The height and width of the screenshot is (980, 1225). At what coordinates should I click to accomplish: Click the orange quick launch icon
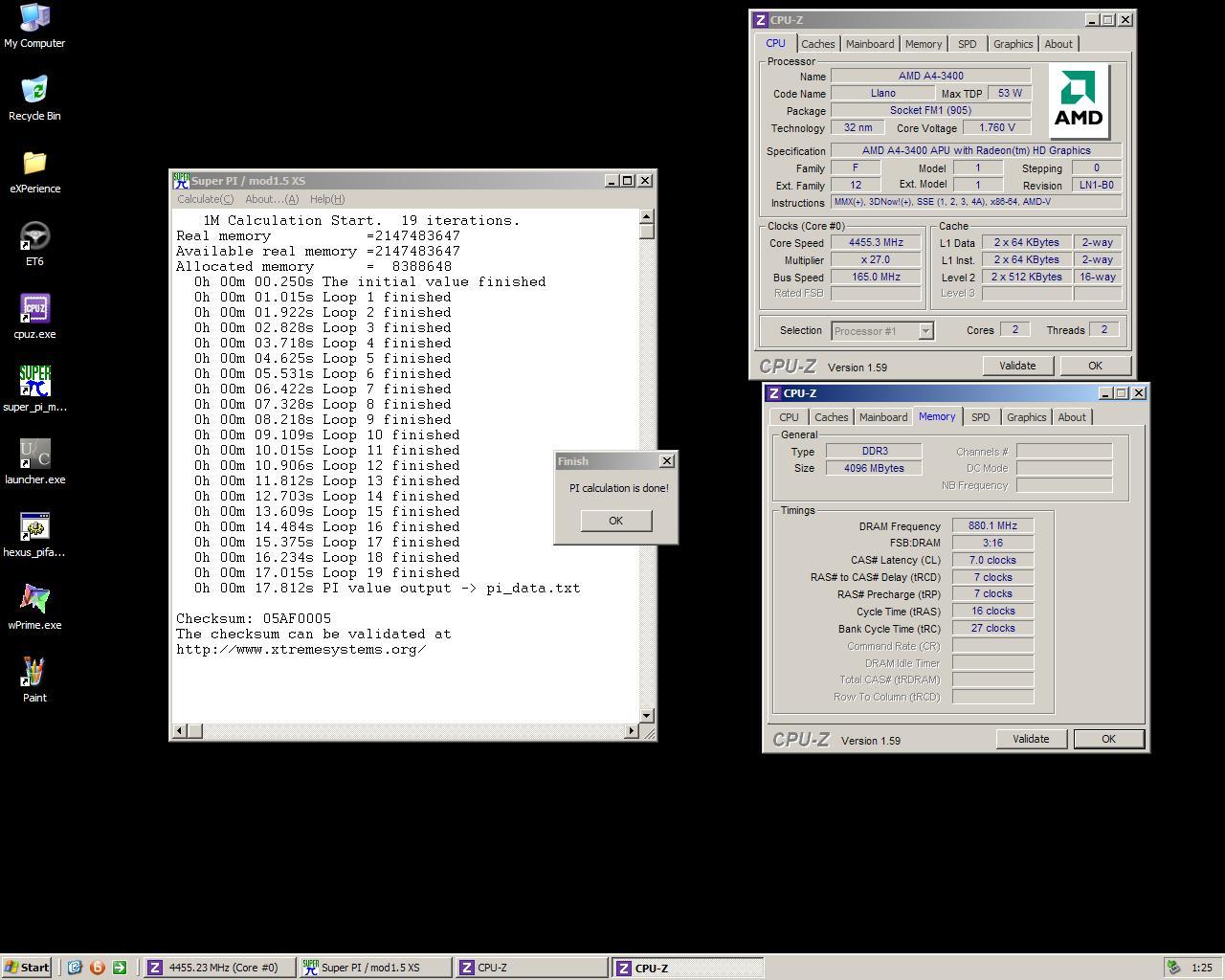[97, 968]
